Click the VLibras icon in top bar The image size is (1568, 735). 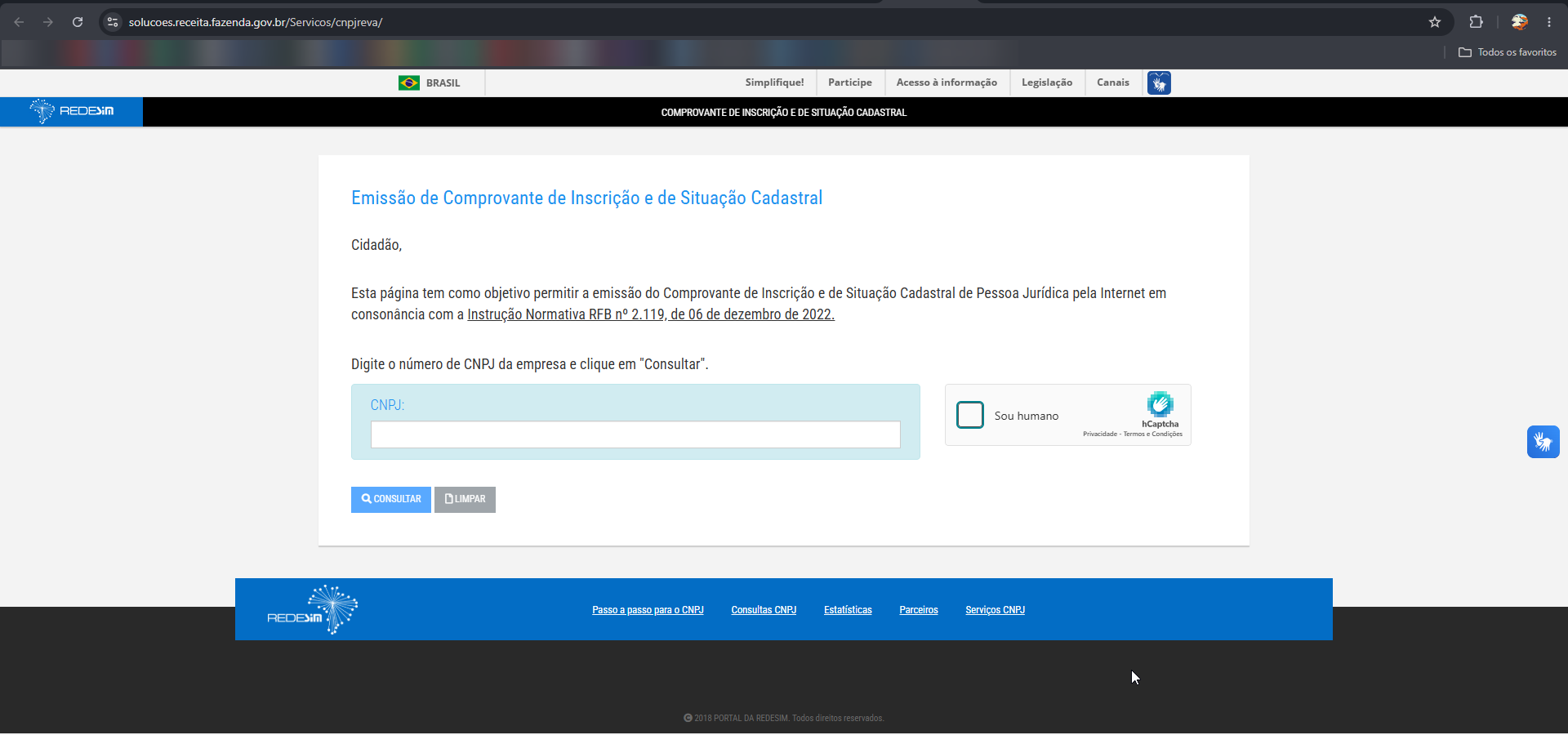pos(1159,82)
